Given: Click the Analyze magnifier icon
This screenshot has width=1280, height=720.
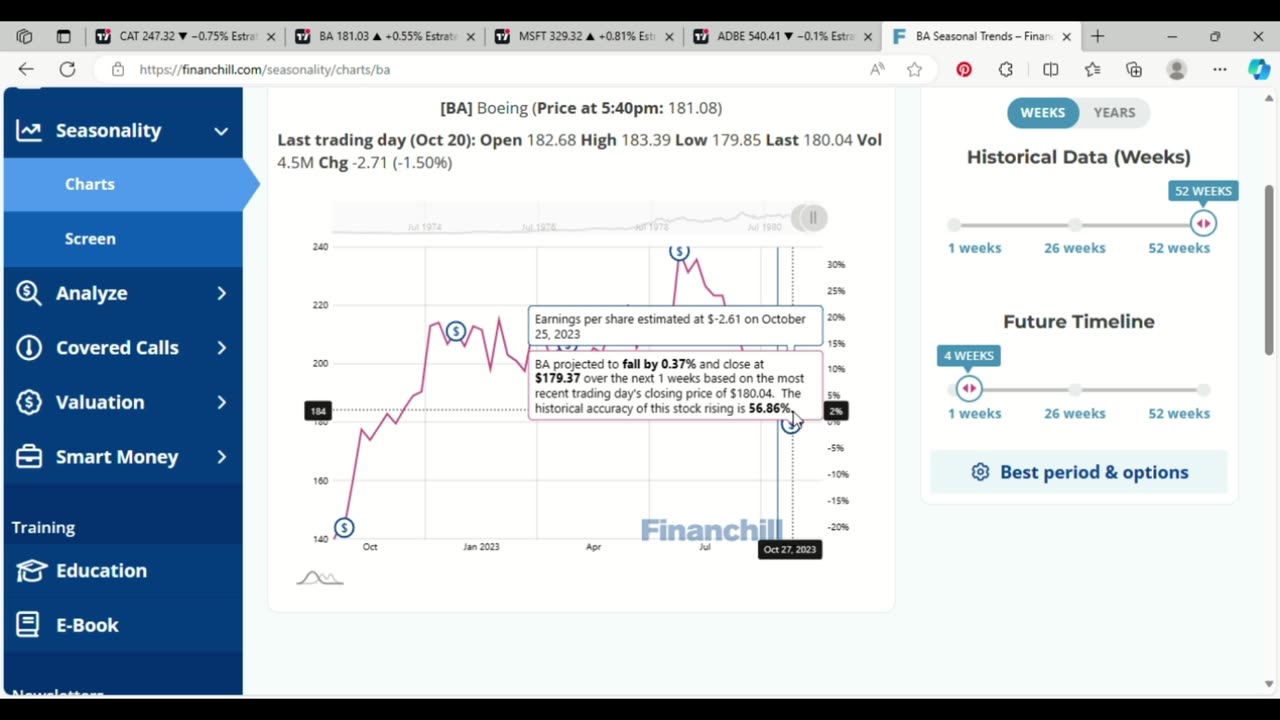Looking at the screenshot, I should [x=29, y=293].
